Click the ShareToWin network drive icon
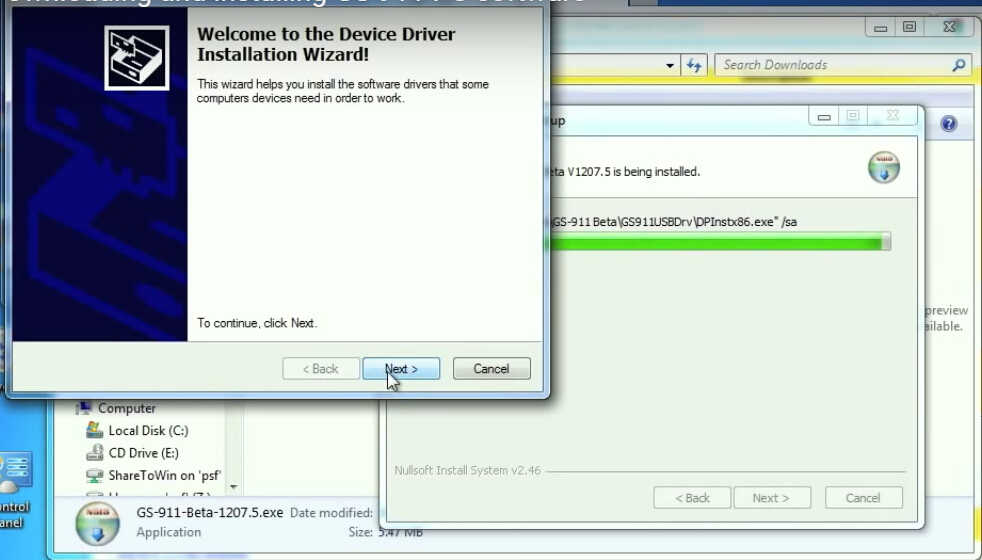Image resolution: width=982 pixels, height=560 pixels. (x=95, y=475)
